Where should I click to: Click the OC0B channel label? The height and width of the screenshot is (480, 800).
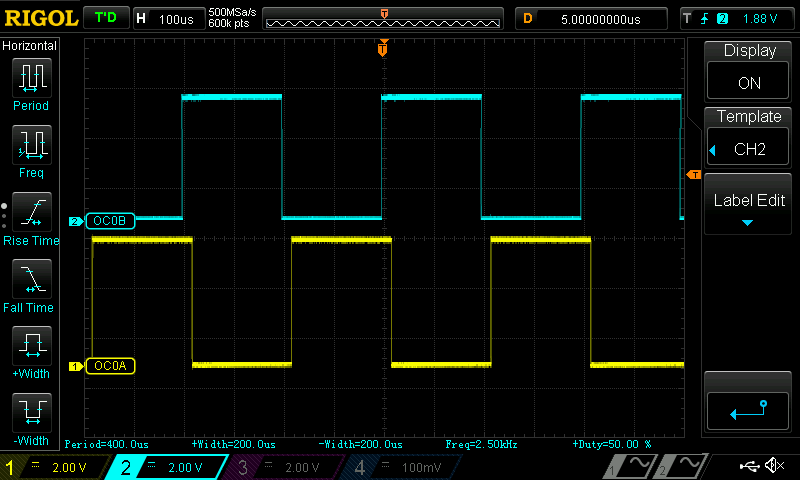110,221
